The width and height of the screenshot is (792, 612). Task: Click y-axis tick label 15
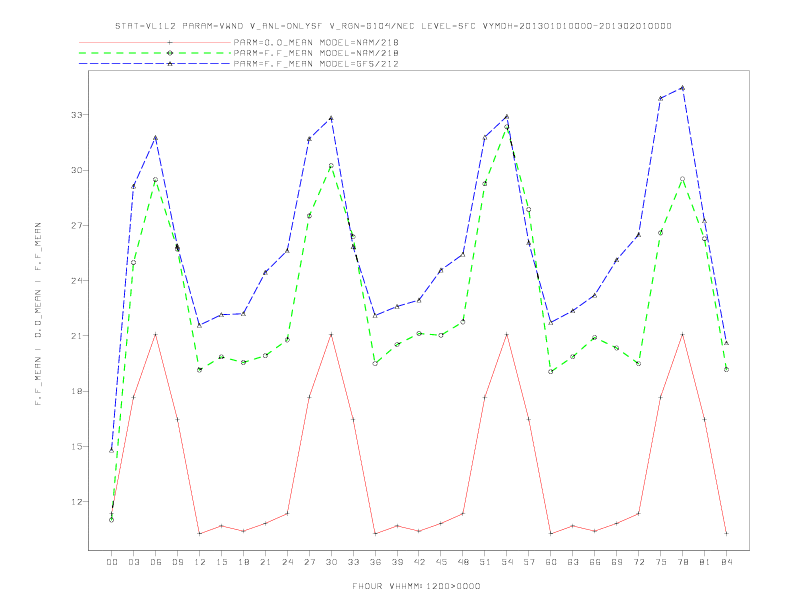[x=77, y=446]
